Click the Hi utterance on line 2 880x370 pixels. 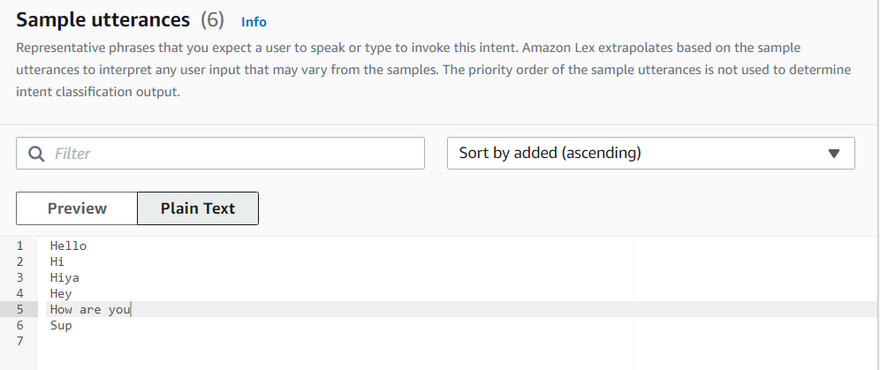tap(57, 262)
